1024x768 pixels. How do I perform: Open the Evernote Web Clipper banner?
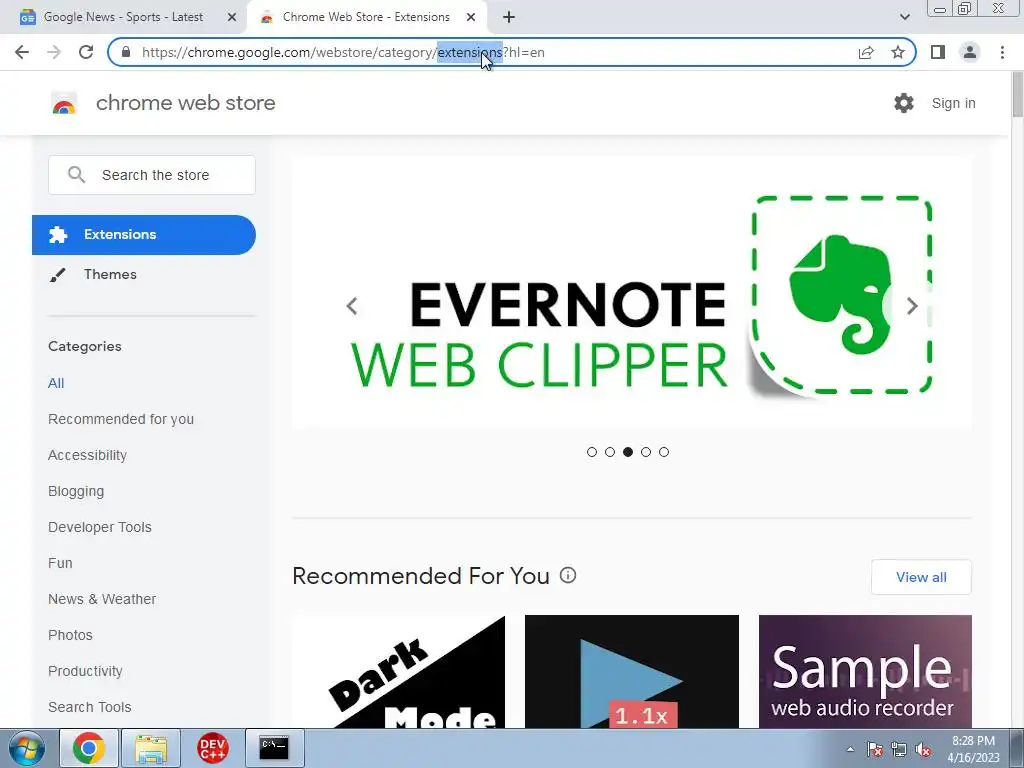[632, 293]
